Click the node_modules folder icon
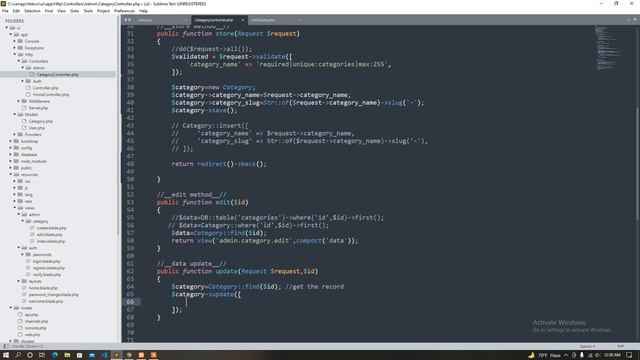 pos(16,161)
